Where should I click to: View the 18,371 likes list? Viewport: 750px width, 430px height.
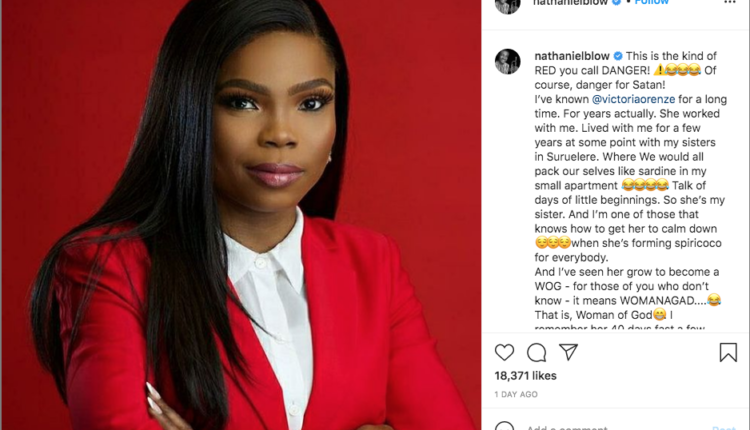(x=525, y=375)
